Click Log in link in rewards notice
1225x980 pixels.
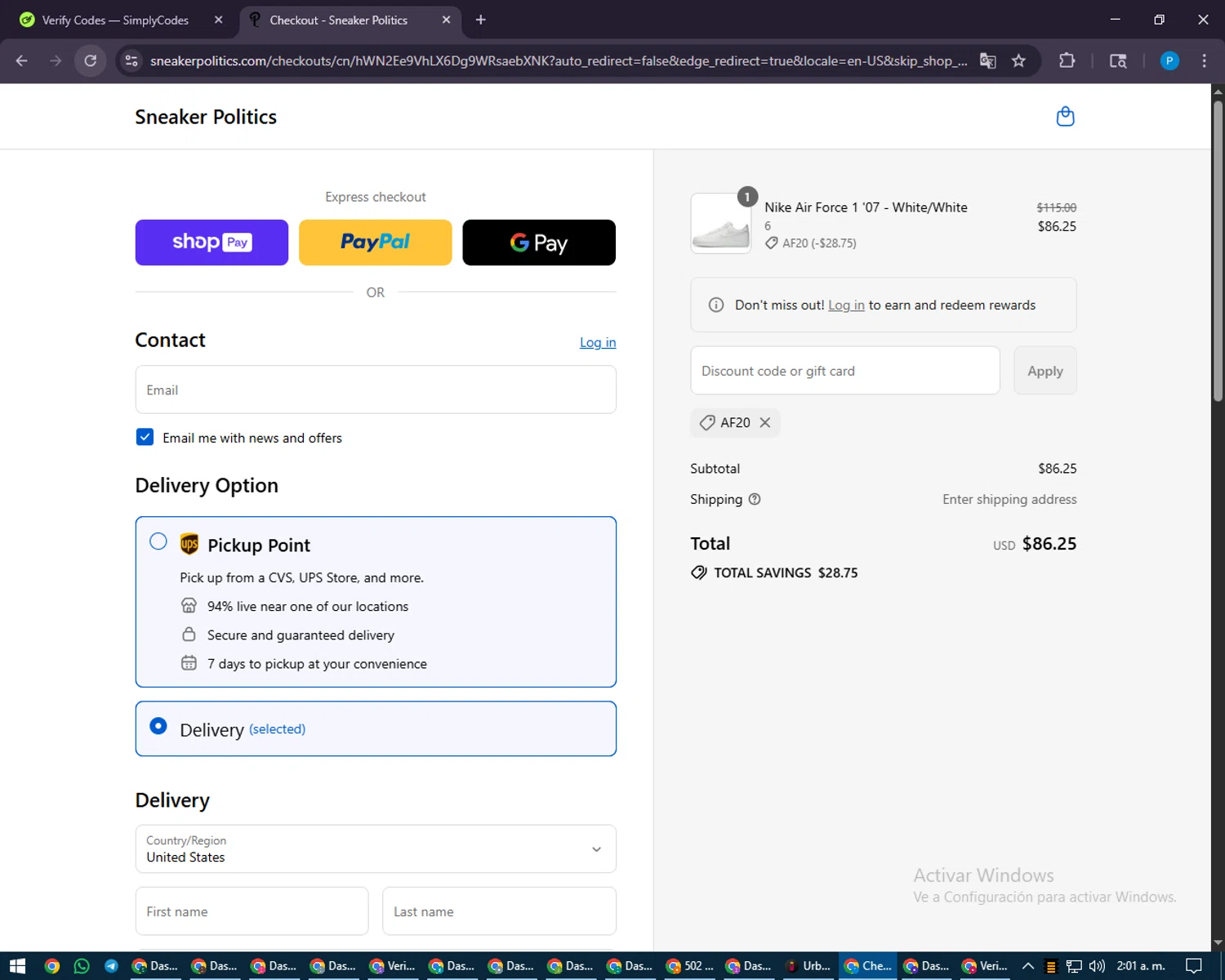[846, 305]
